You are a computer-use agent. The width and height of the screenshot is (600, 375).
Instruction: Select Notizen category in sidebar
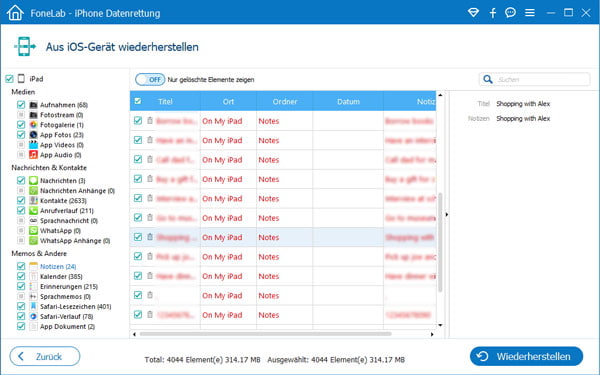pos(58,266)
